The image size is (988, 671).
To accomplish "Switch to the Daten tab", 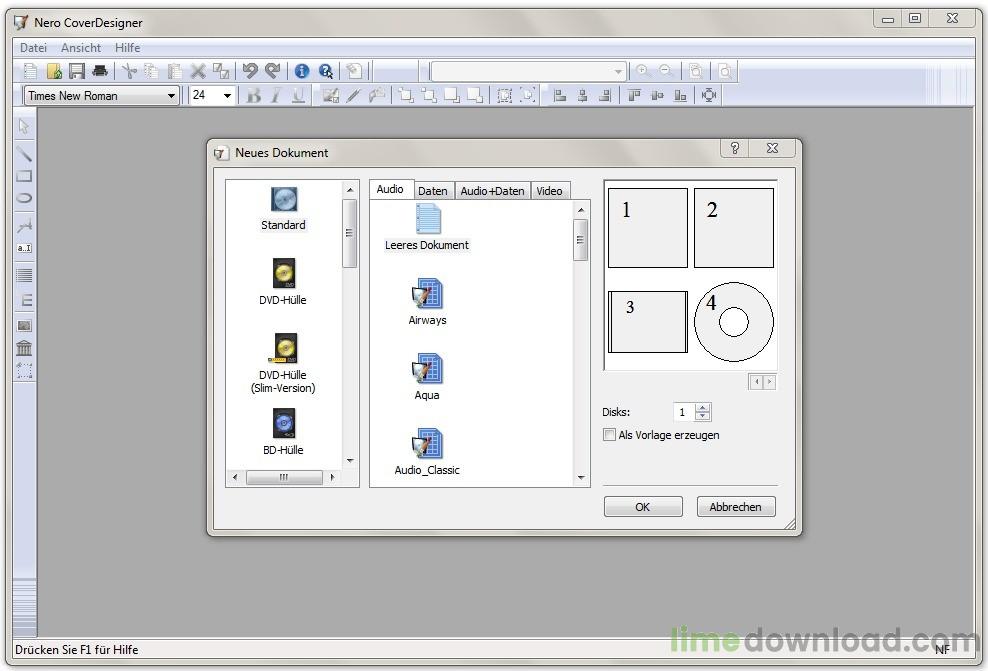I will tap(432, 191).
